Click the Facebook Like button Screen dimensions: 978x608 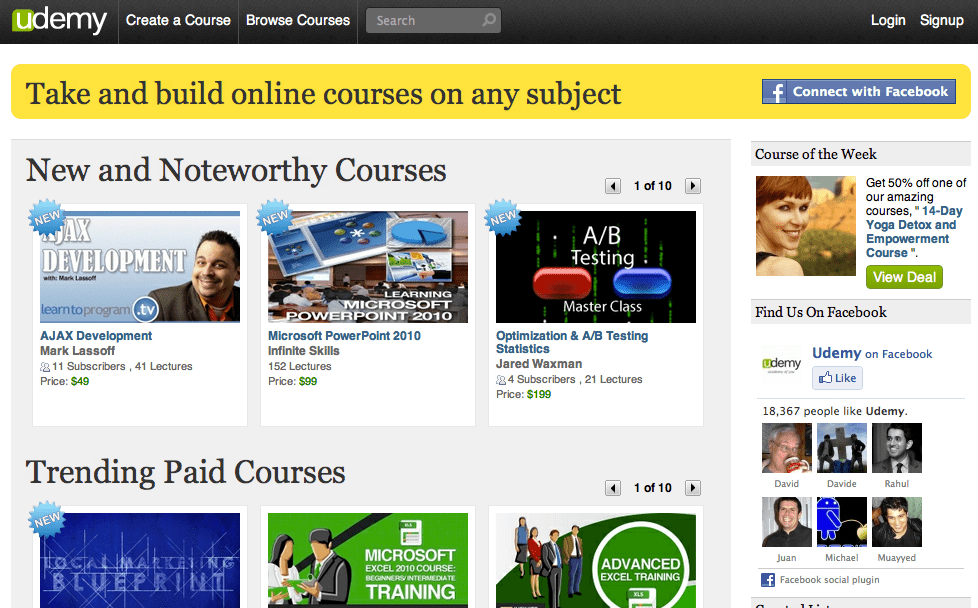point(838,378)
